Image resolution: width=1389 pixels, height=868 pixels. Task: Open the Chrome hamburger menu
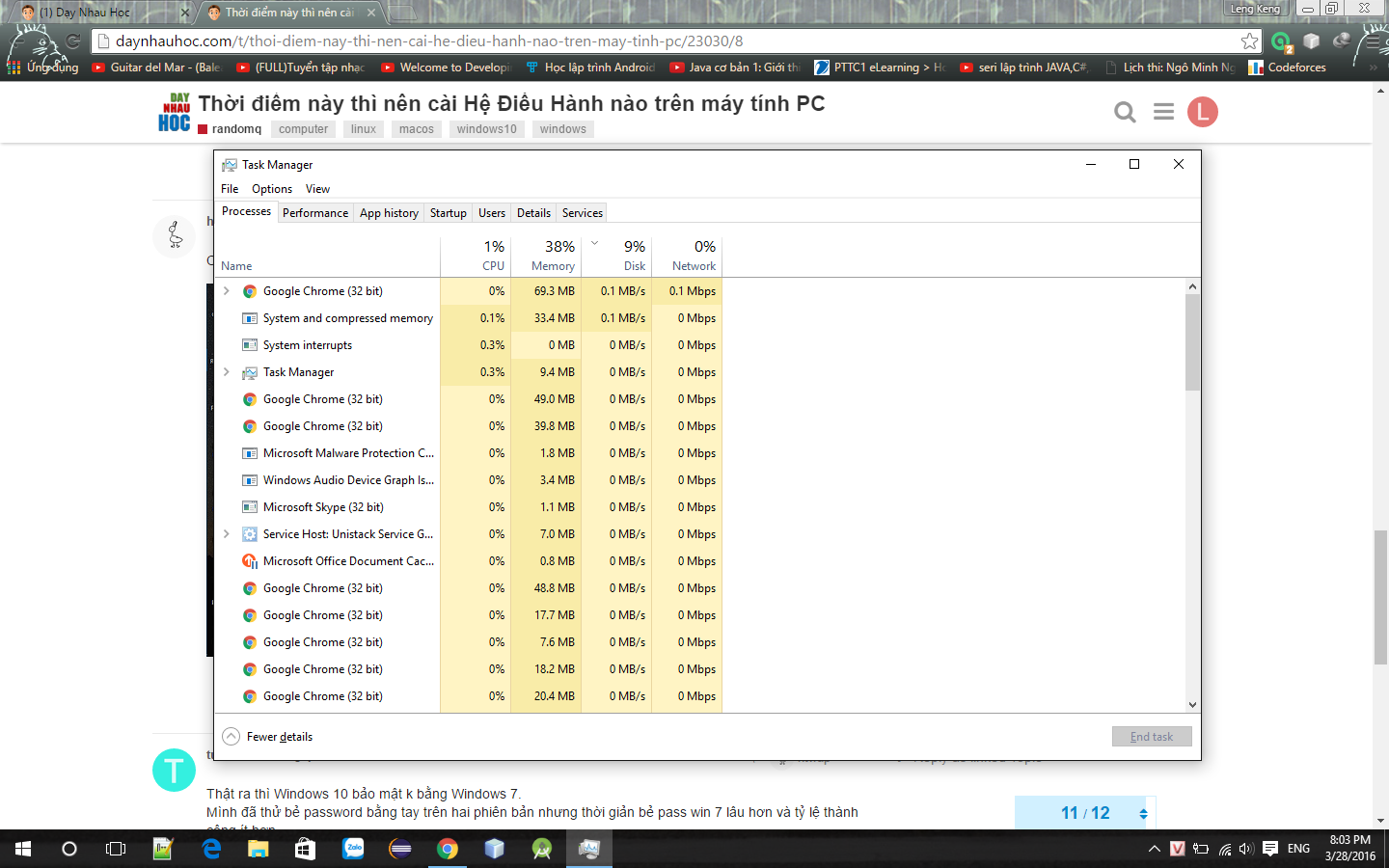(x=1371, y=41)
